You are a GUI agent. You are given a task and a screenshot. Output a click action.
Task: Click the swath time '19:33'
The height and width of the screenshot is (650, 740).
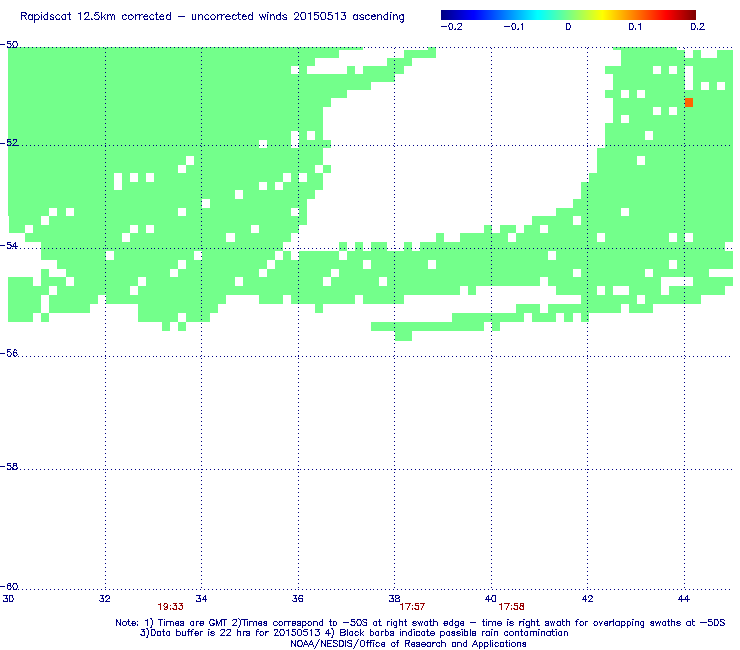(x=170, y=607)
